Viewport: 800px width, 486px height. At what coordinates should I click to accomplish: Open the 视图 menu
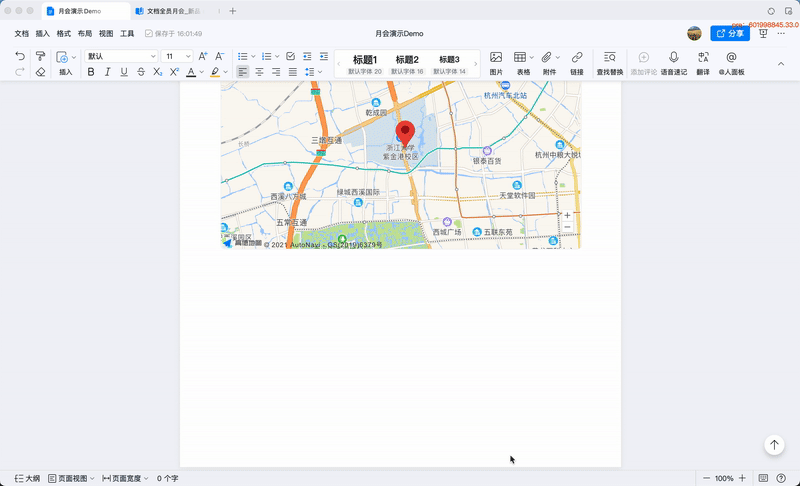[106, 34]
